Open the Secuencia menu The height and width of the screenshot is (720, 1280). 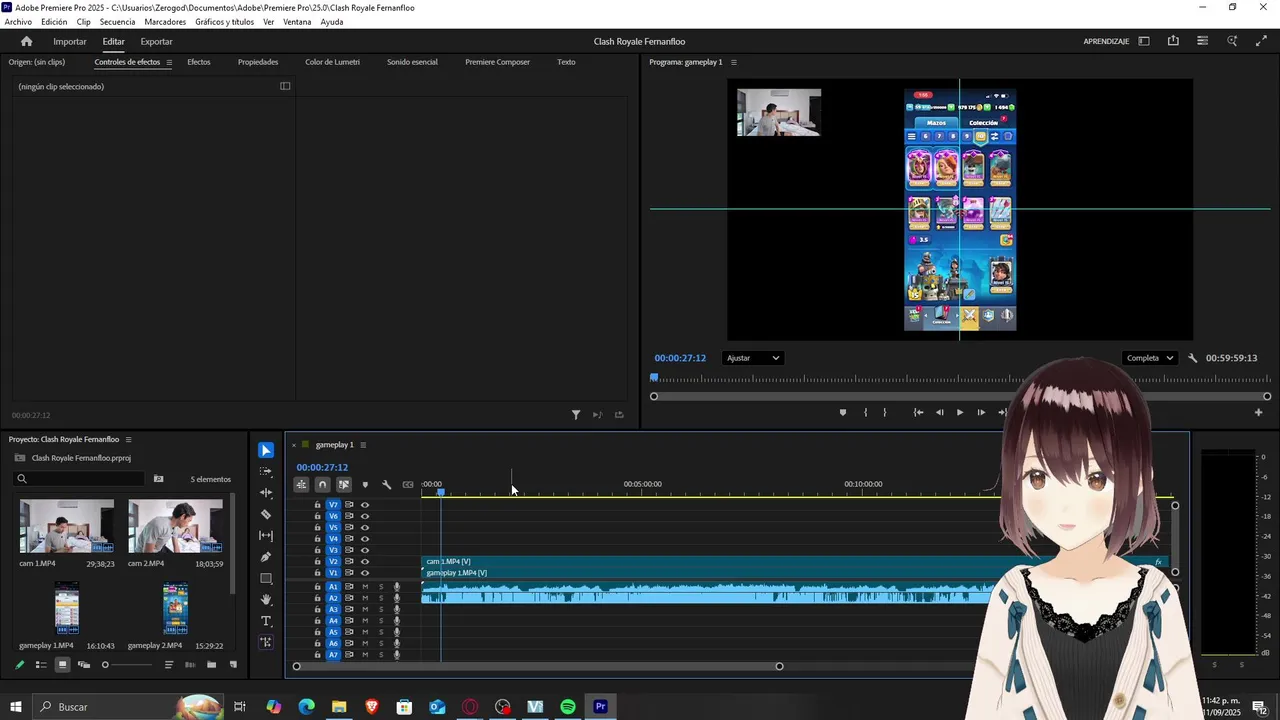click(117, 22)
